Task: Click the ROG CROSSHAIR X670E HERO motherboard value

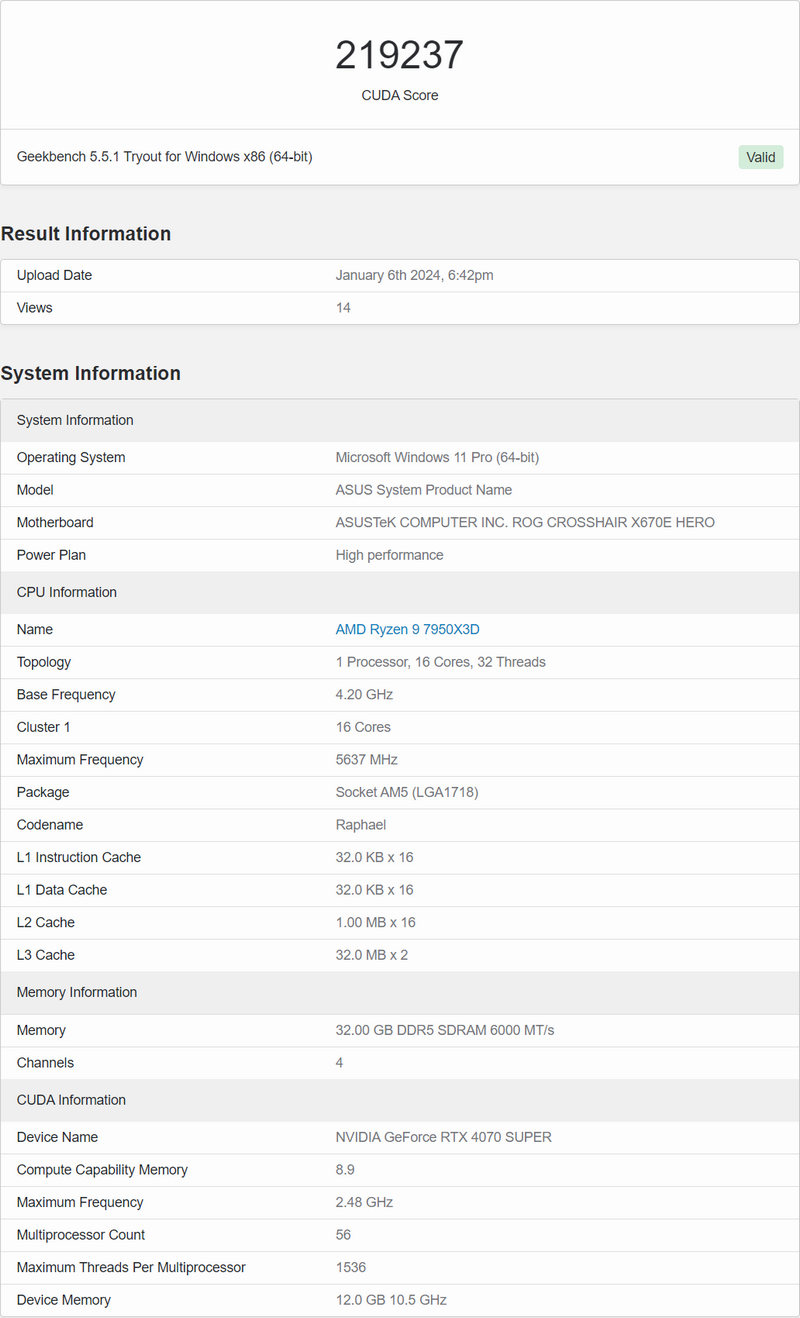Action: tap(525, 522)
